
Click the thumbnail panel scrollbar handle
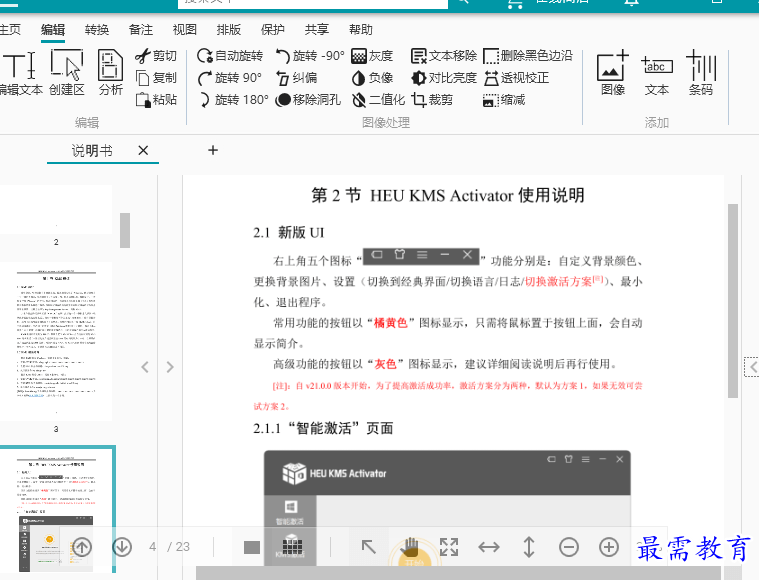click(125, 230)
